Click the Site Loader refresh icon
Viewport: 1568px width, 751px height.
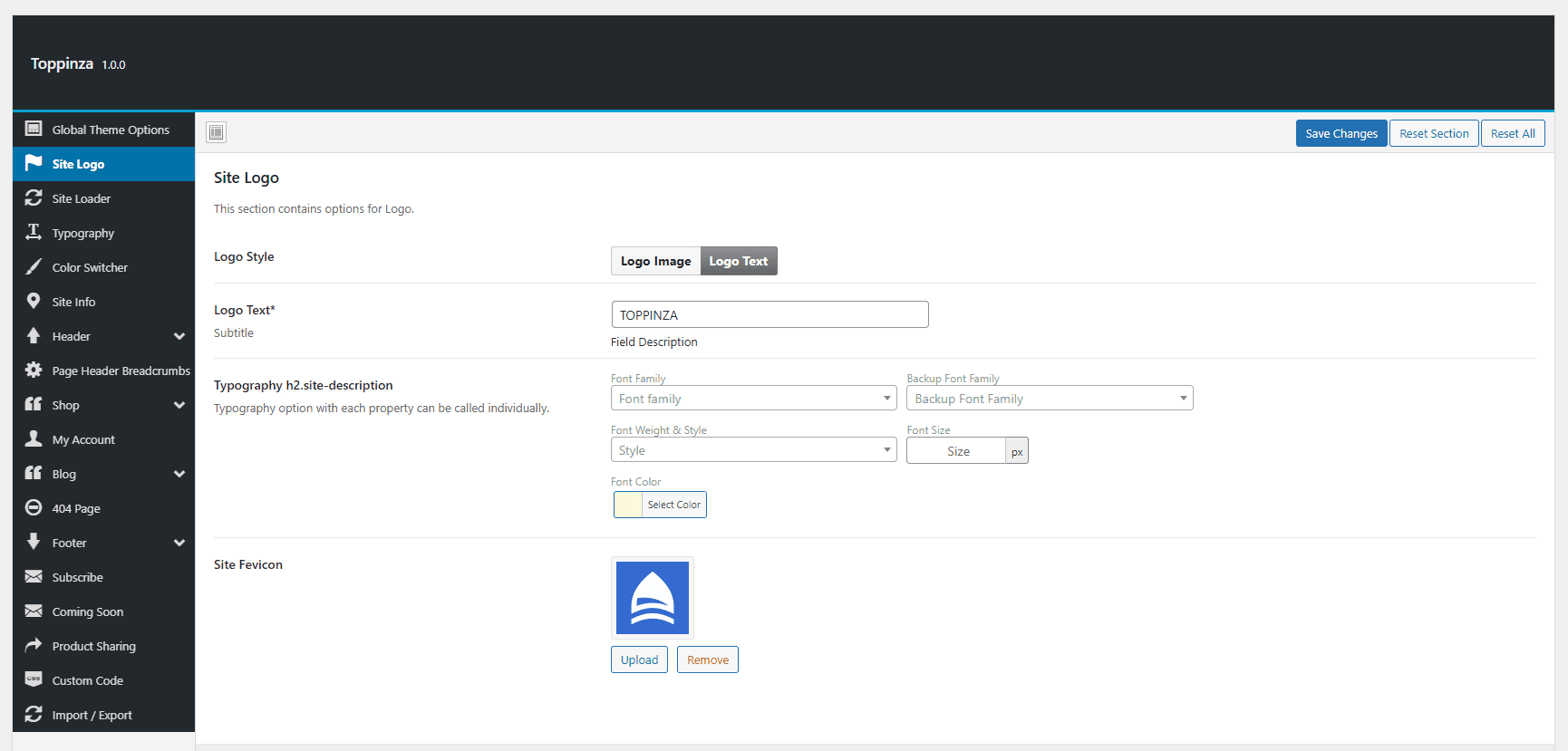click(x=34, y=197)
